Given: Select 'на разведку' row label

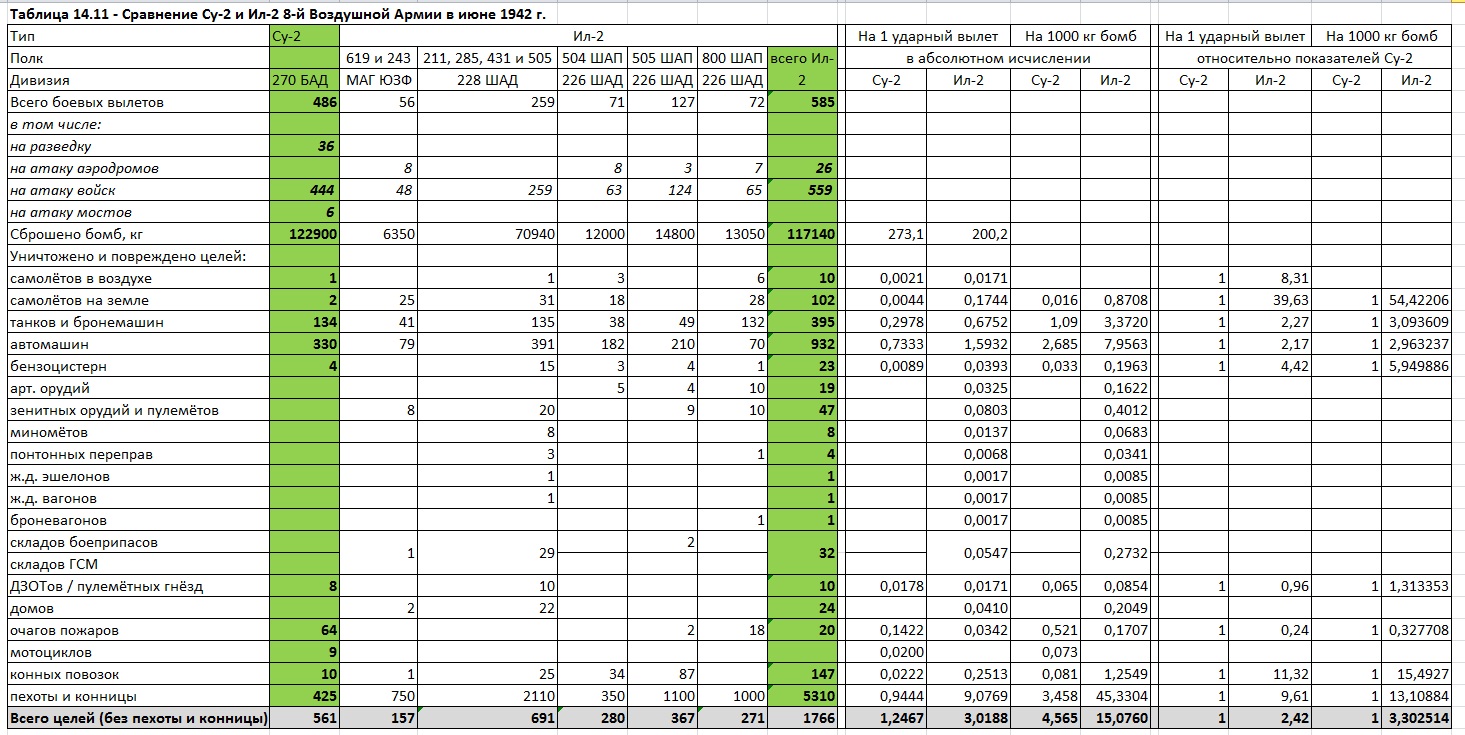Looking at the screenshot, I should coord(138,146).
